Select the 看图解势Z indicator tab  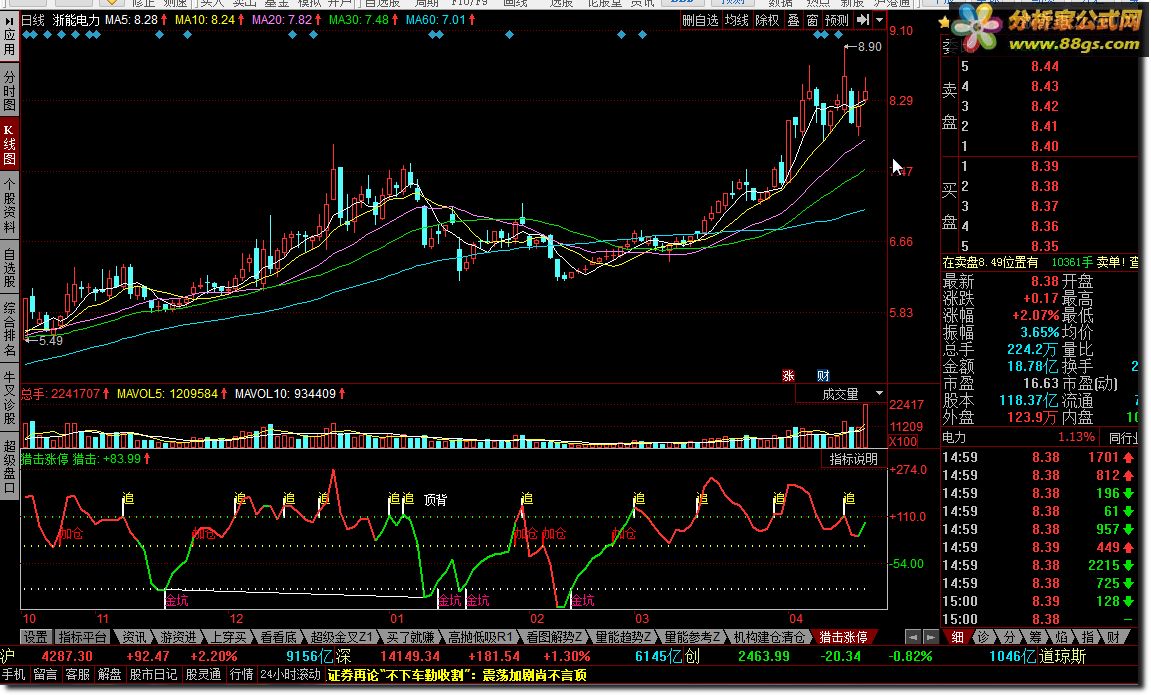click(x=554, y=637)
